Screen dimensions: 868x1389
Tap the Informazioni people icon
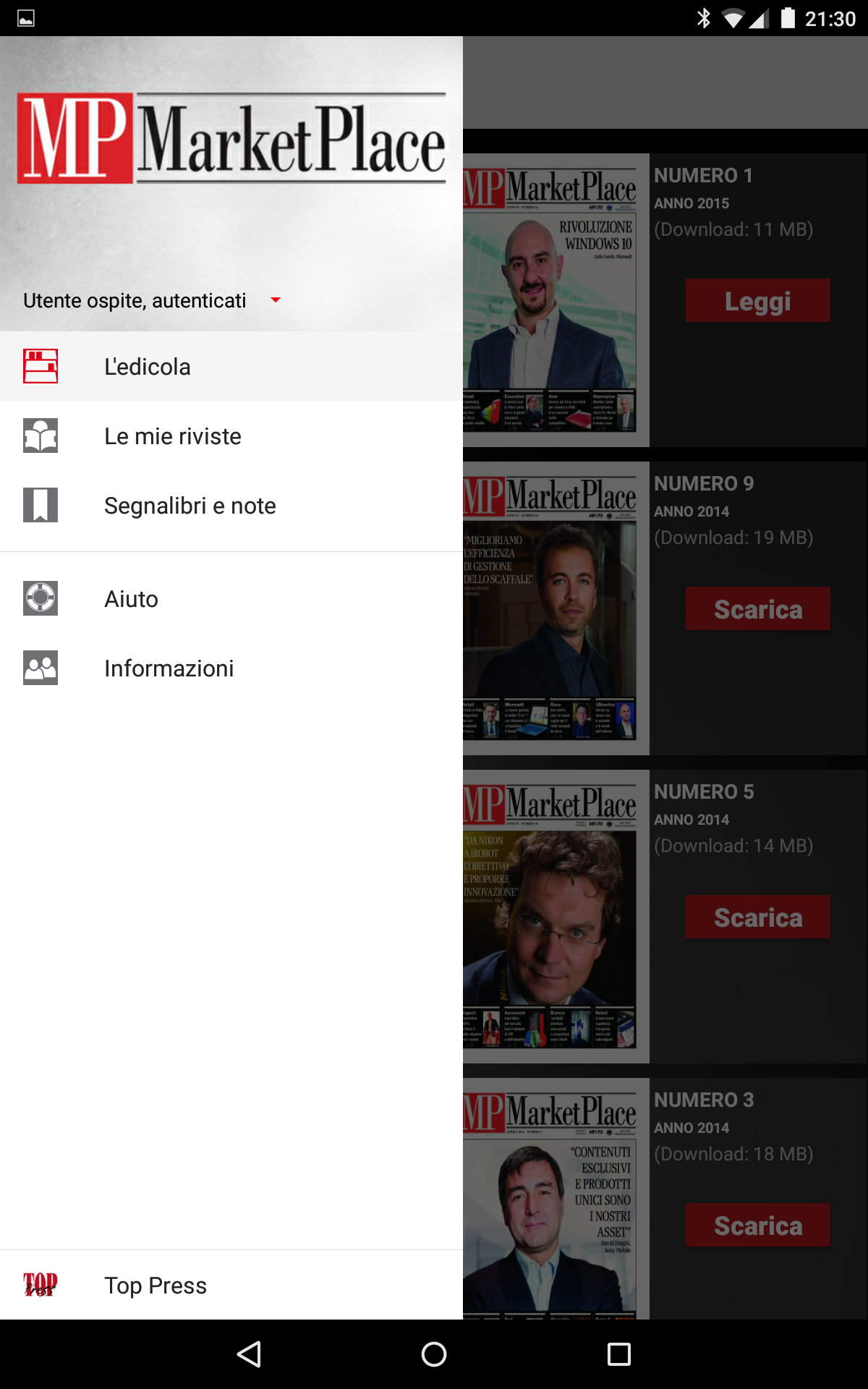tap(41, 668)
